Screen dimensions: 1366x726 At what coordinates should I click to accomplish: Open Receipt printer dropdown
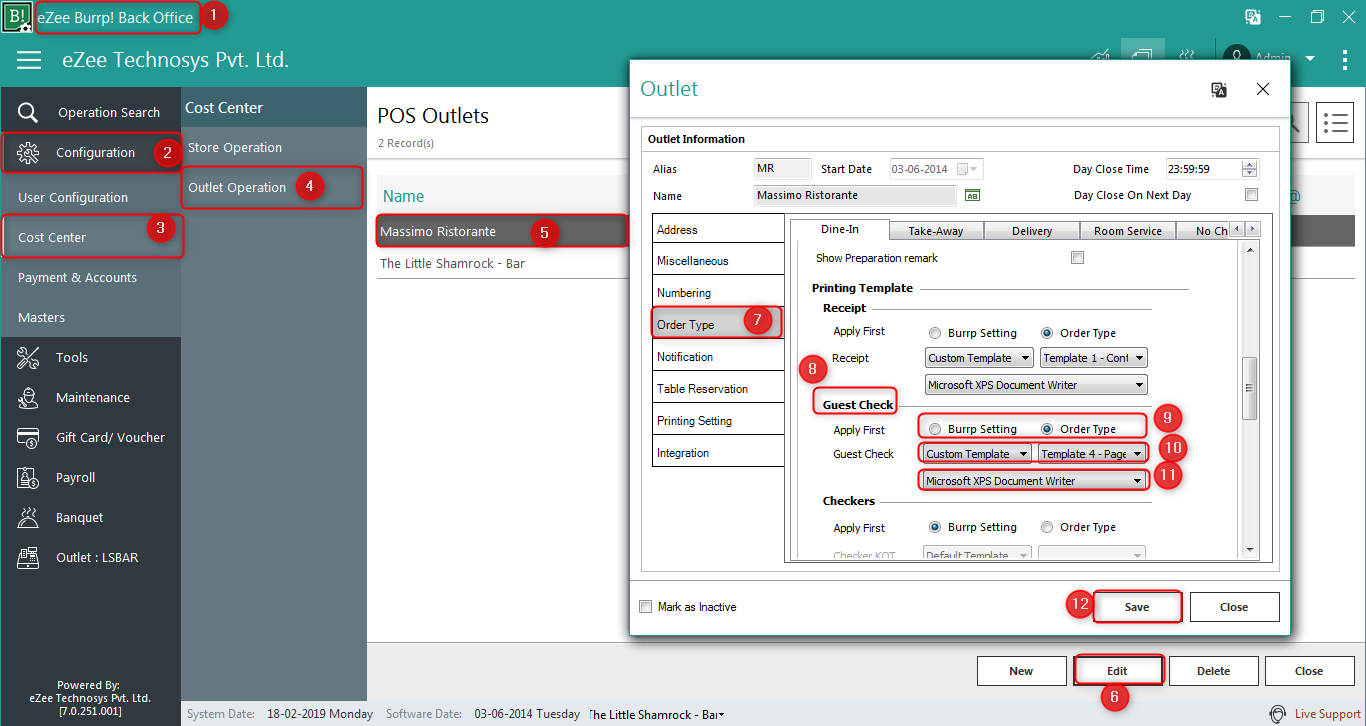[x=1036, y=385]
